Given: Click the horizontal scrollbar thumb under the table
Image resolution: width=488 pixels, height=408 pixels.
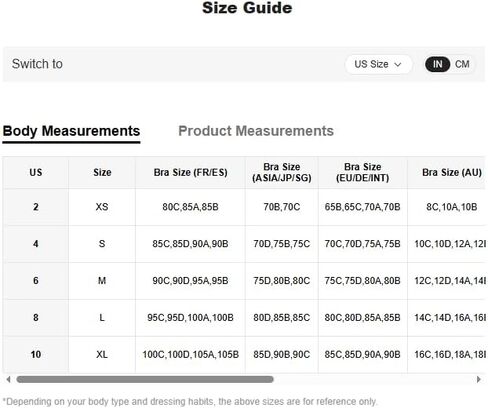Looking at the screenshot, I should pos(145,379).
